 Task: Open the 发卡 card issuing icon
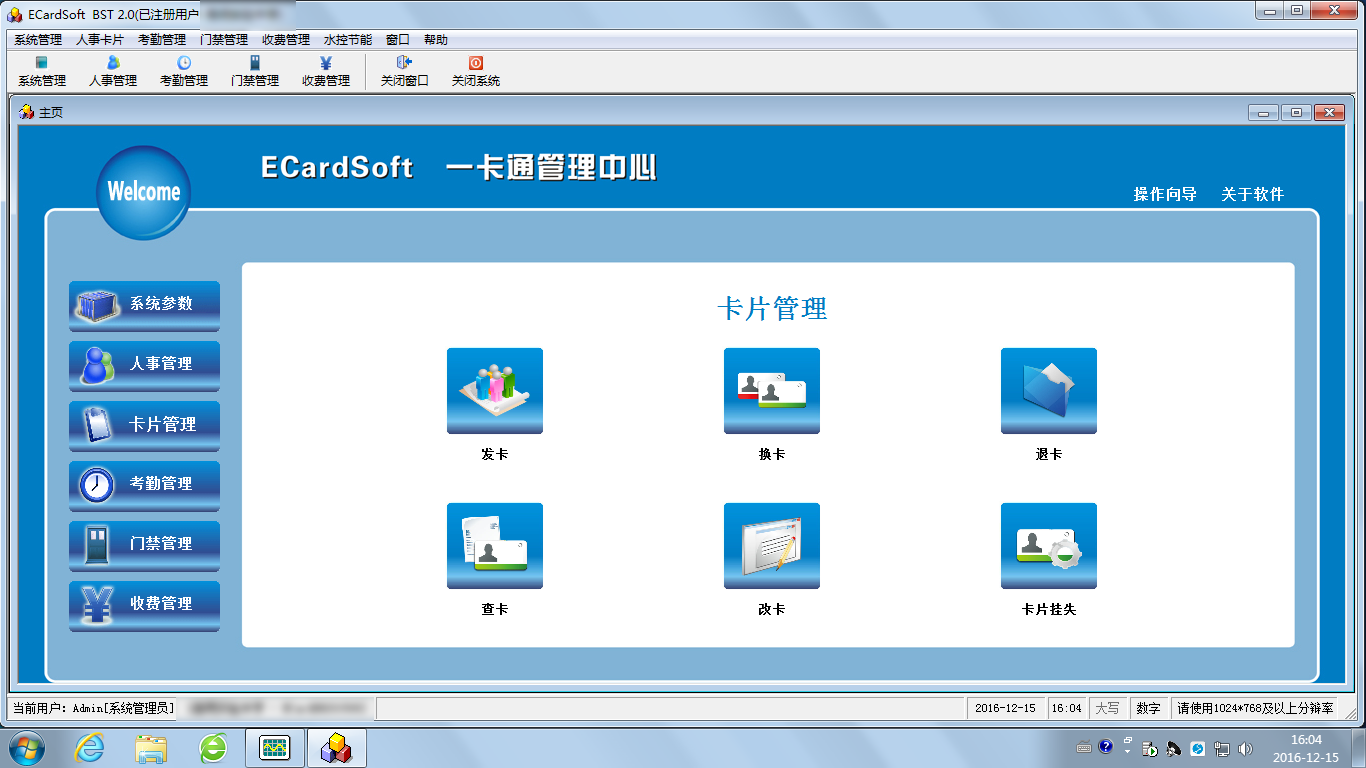coord(495,391)
